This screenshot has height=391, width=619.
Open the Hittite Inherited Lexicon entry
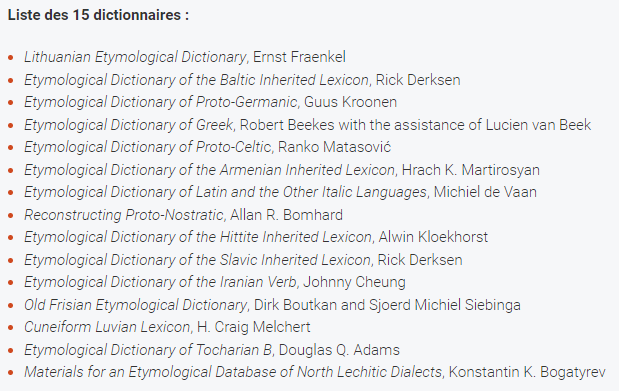pos(198,237)
